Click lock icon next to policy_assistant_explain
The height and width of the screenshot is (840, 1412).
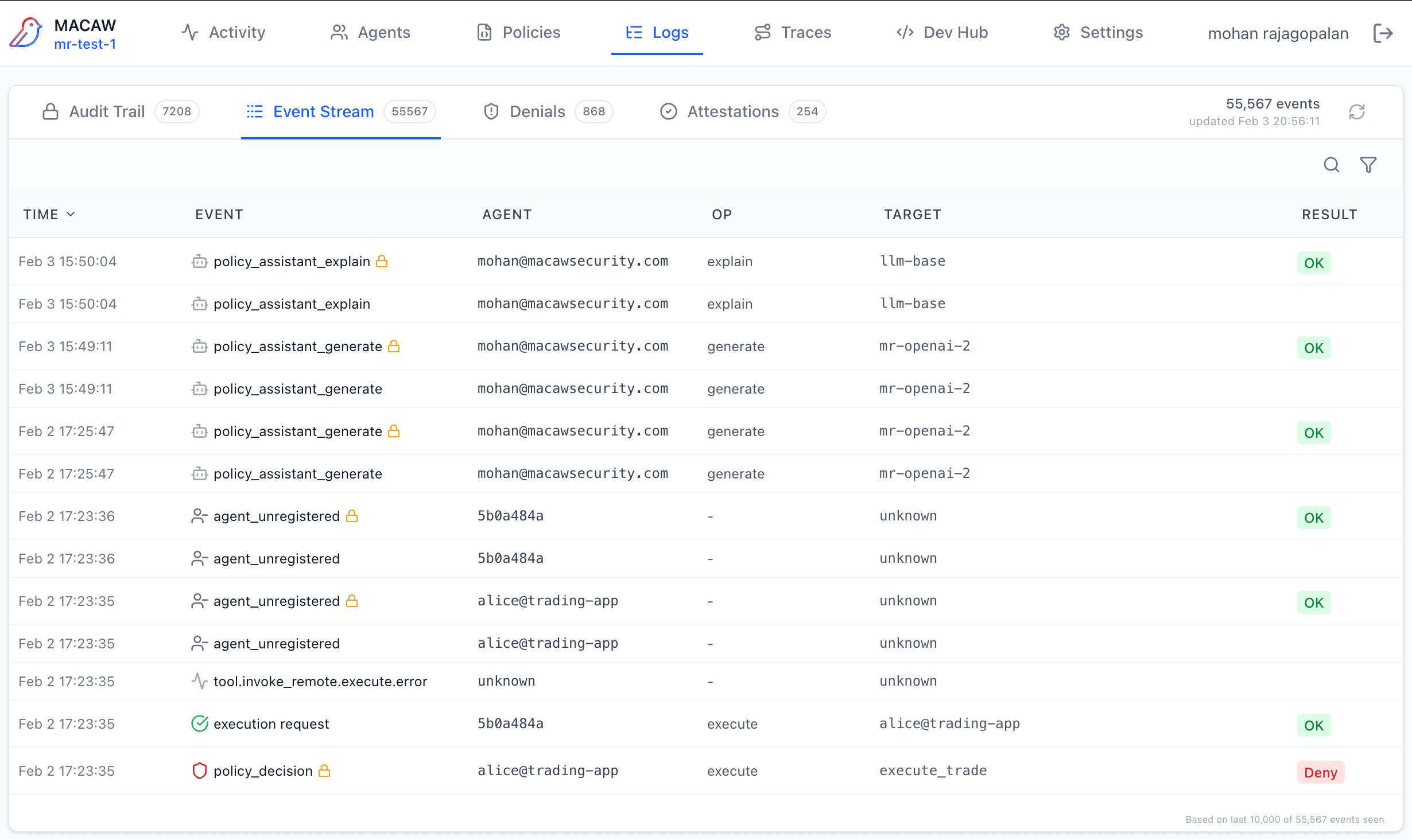pos(382,262)
